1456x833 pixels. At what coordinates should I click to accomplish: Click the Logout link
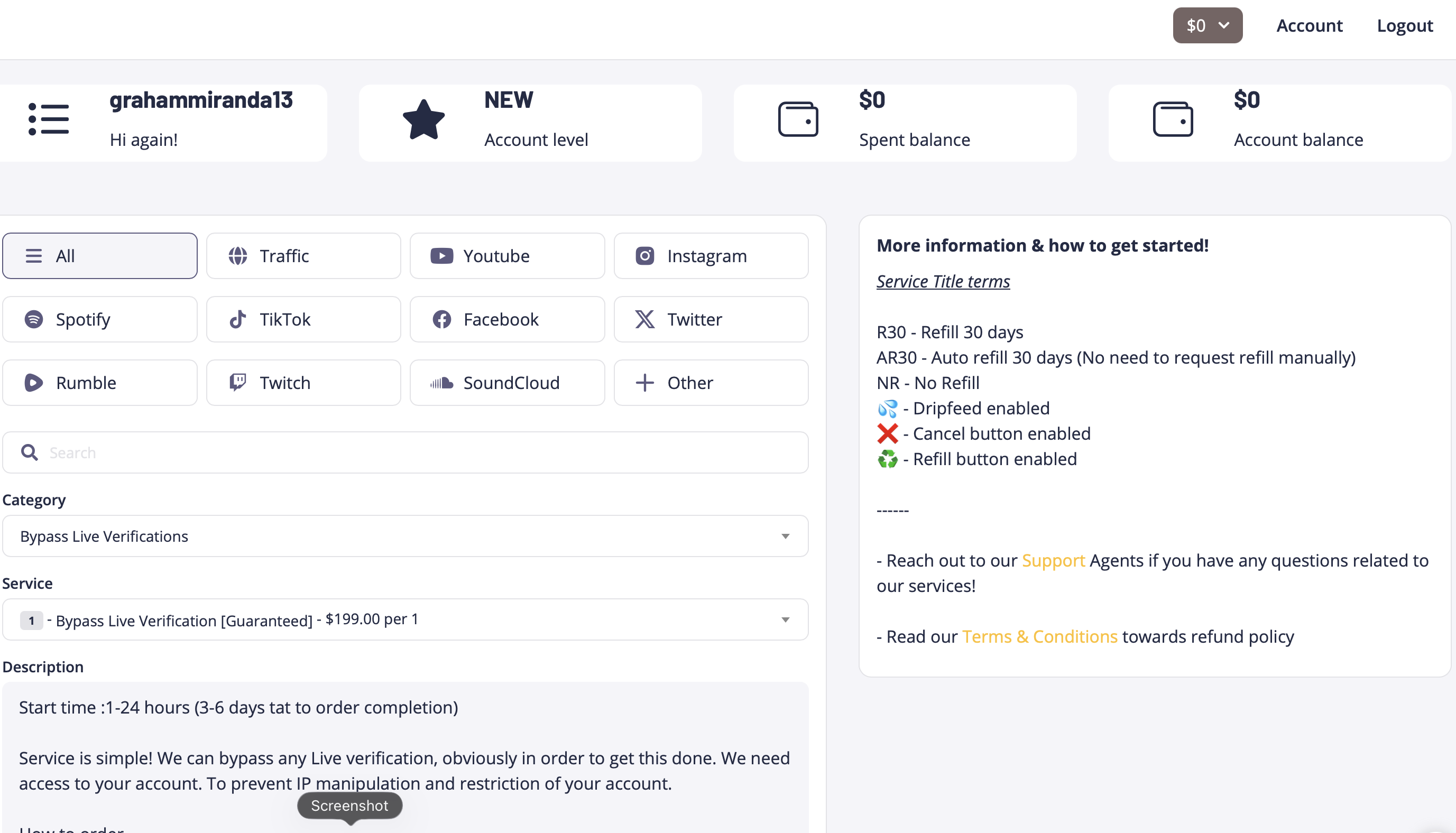pos(1405,26)
